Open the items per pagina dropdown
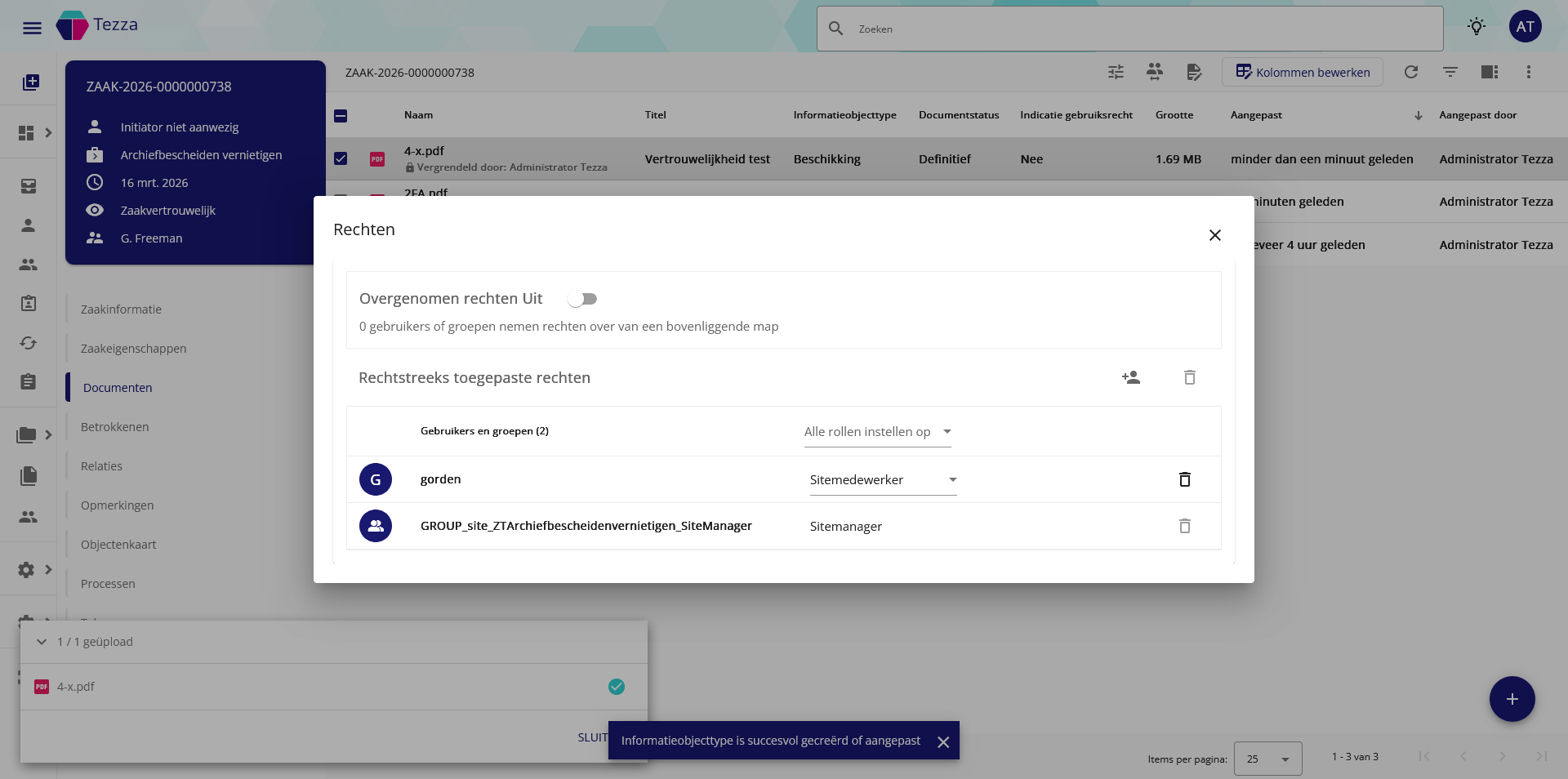Viewport: 1568px width, 779px height. 1267,759
